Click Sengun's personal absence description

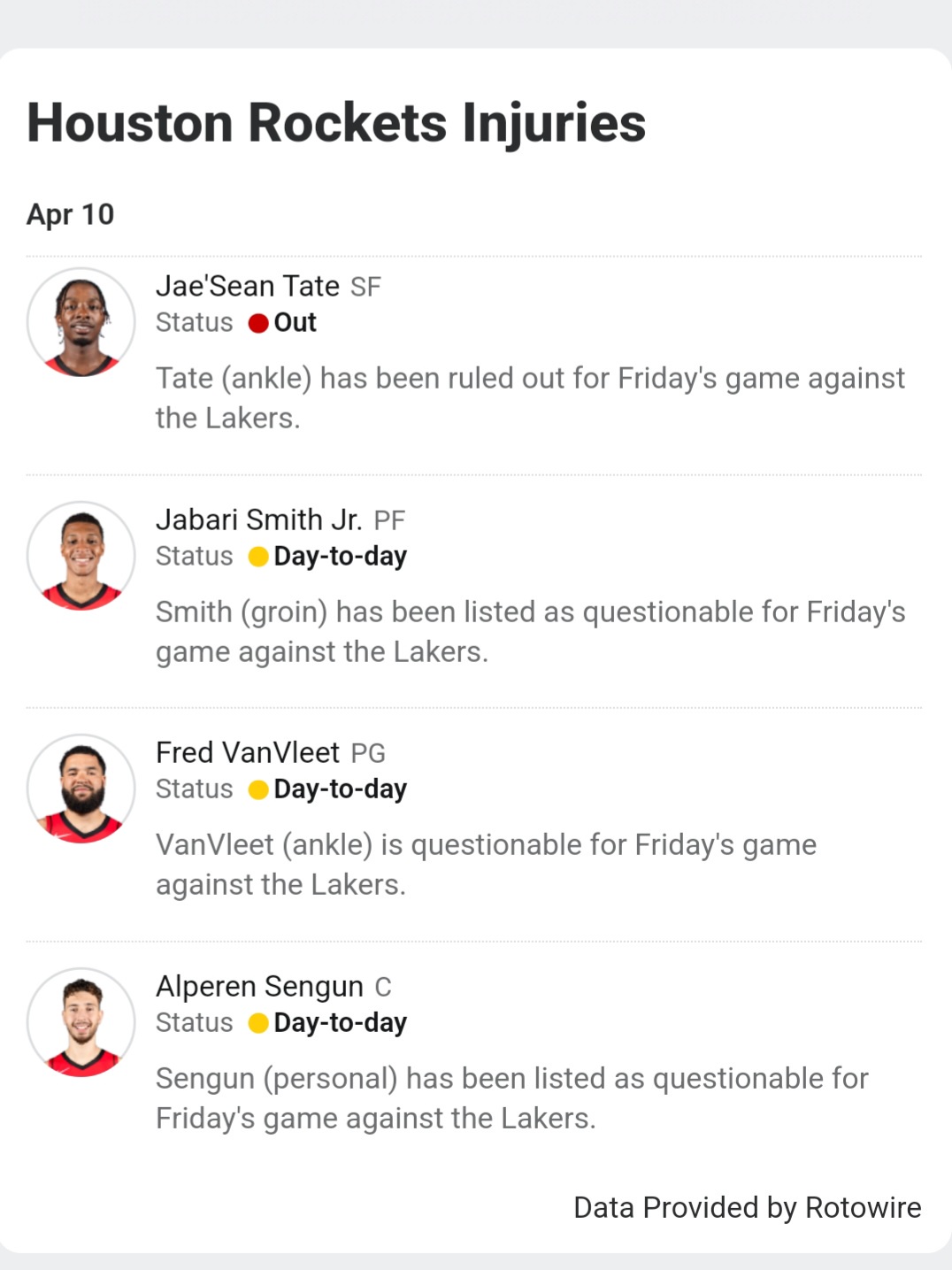[x=511, y=1097]
